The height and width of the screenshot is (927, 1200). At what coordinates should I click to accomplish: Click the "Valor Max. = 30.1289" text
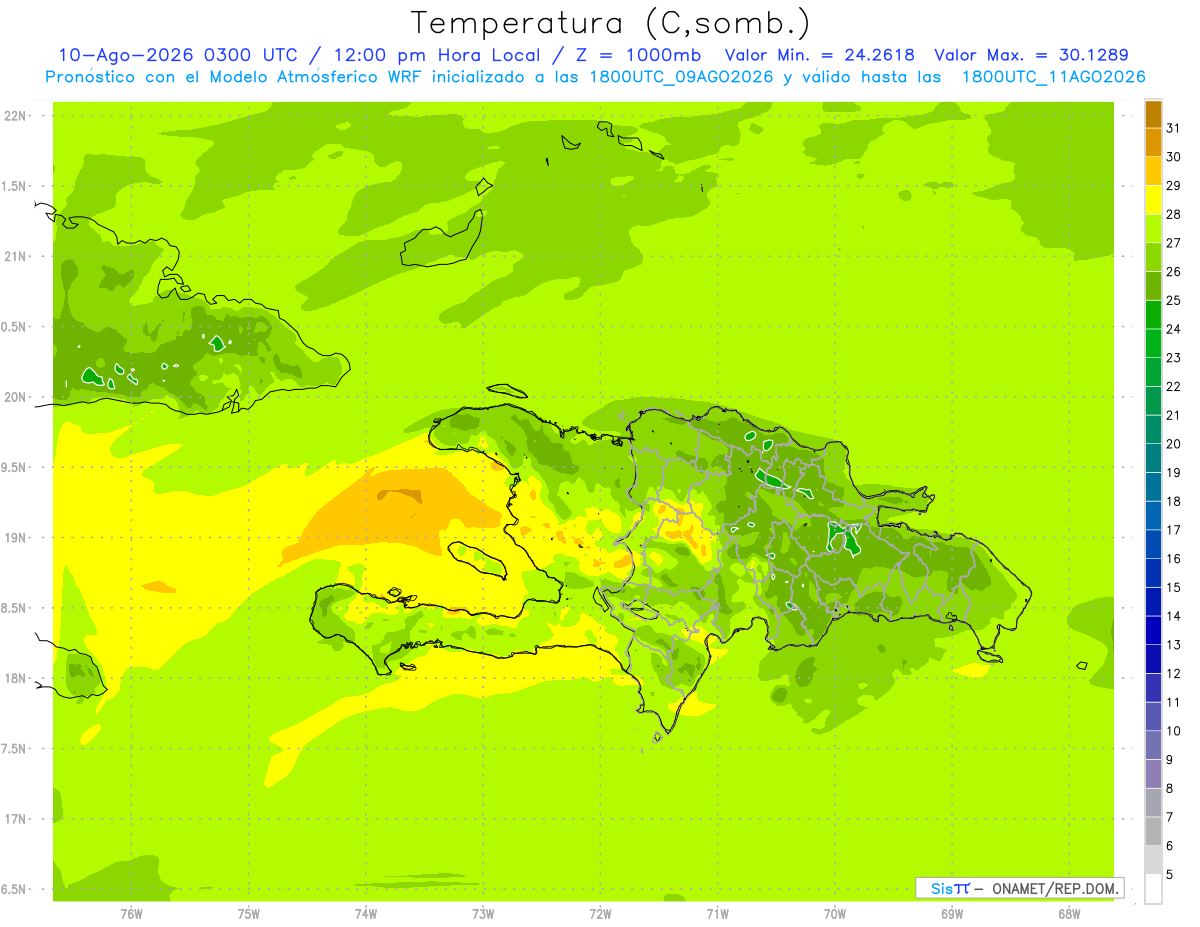pos(1031,55)
